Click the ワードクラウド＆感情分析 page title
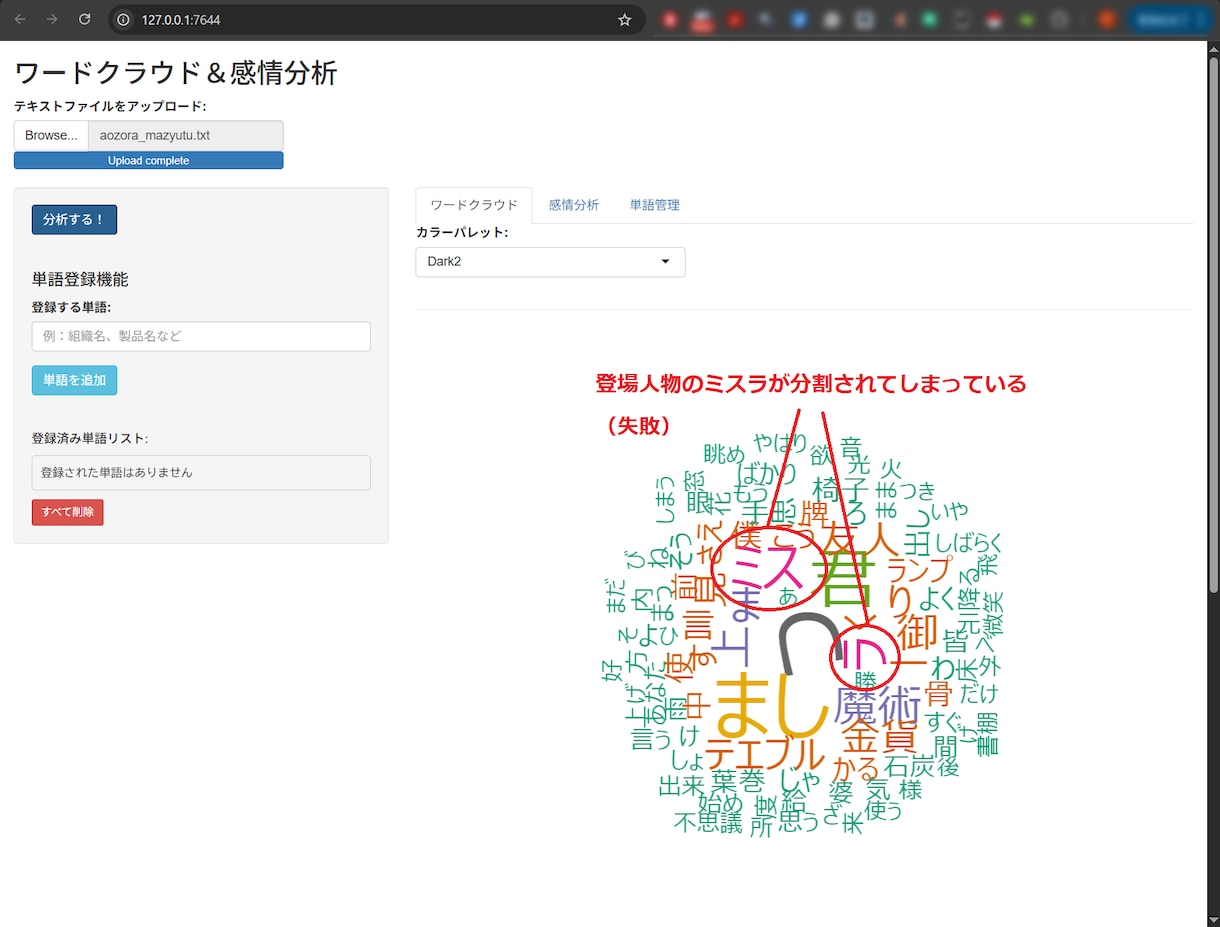Image resolution: width=1220 pixels, height=927 pixels. pos(176,73)
